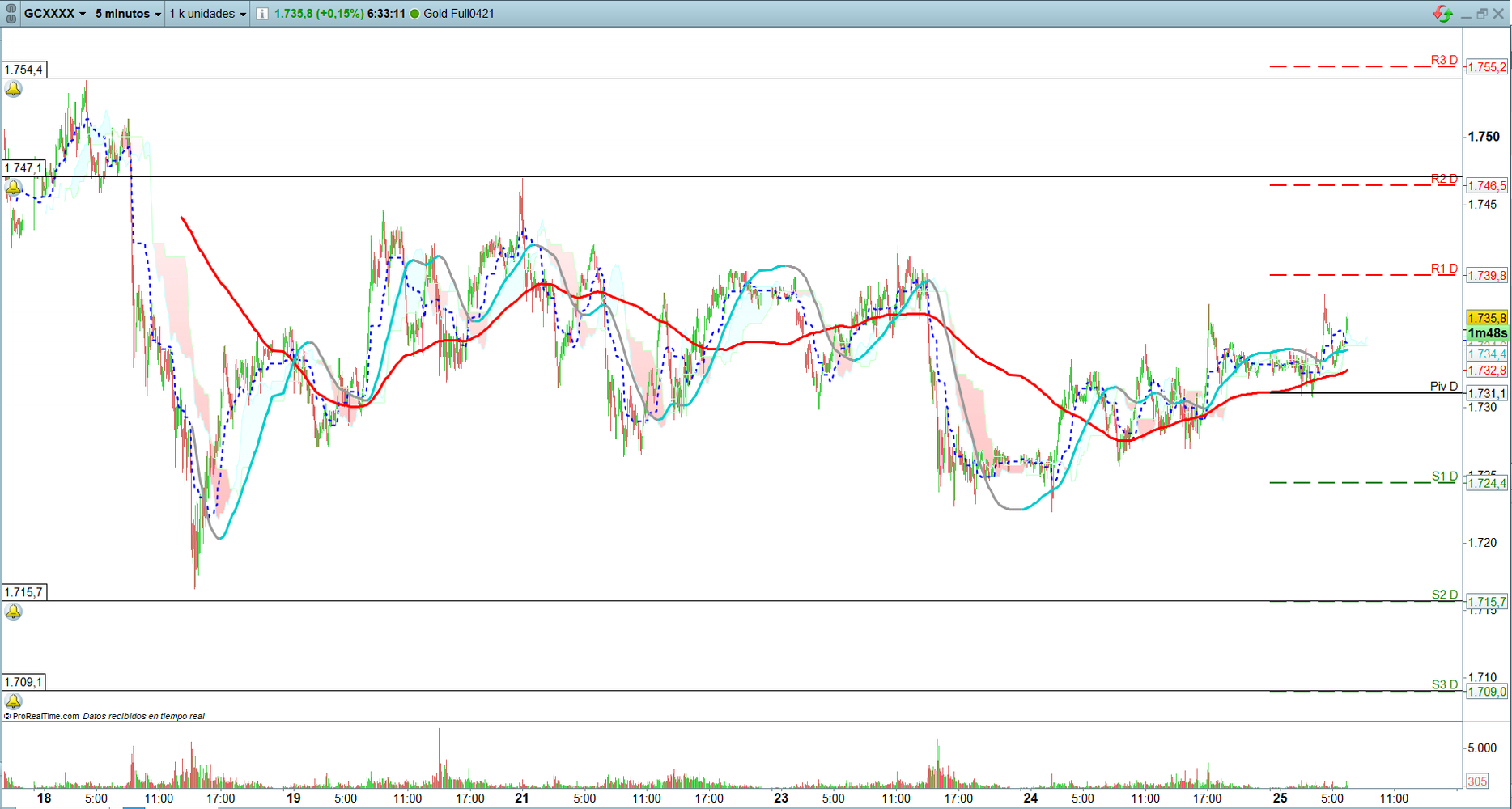Click the current price tag 1.735,8
Screen dimensions: 1512x809
tap(1487, 318)
